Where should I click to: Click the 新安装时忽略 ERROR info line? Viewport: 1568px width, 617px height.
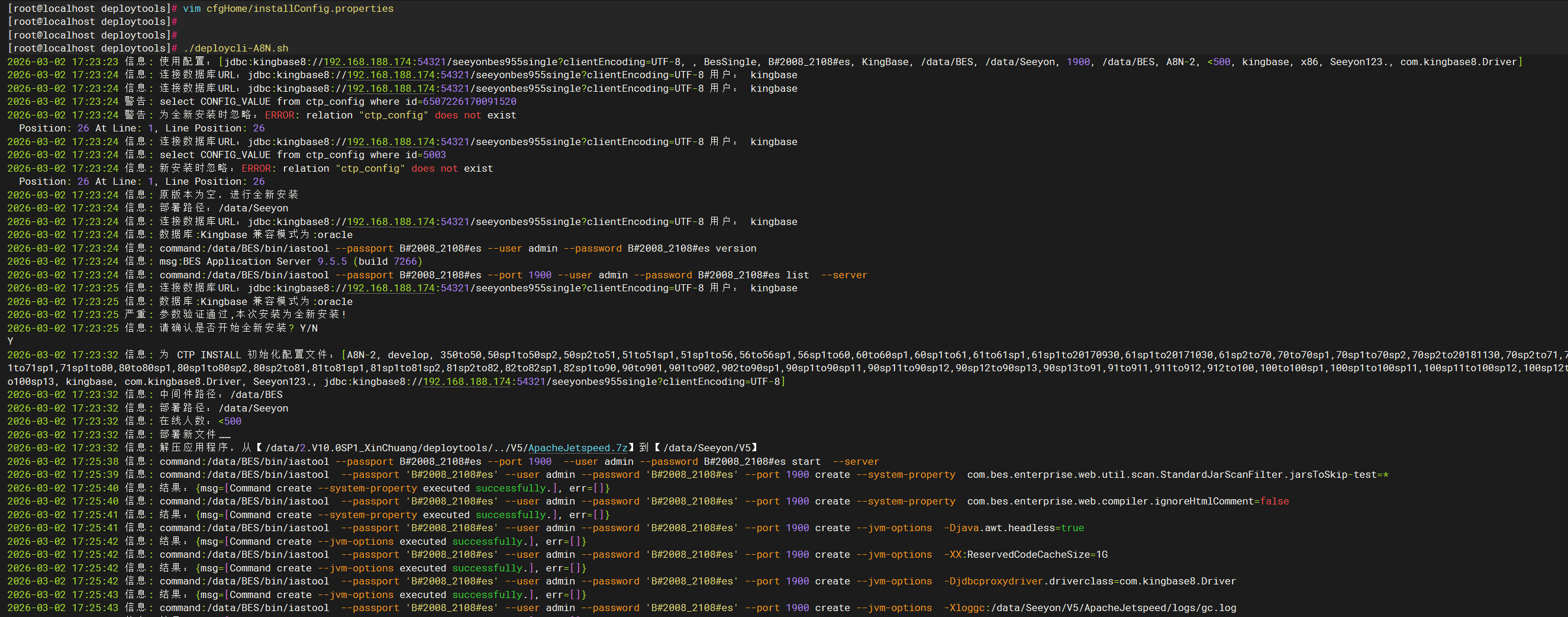250,168
